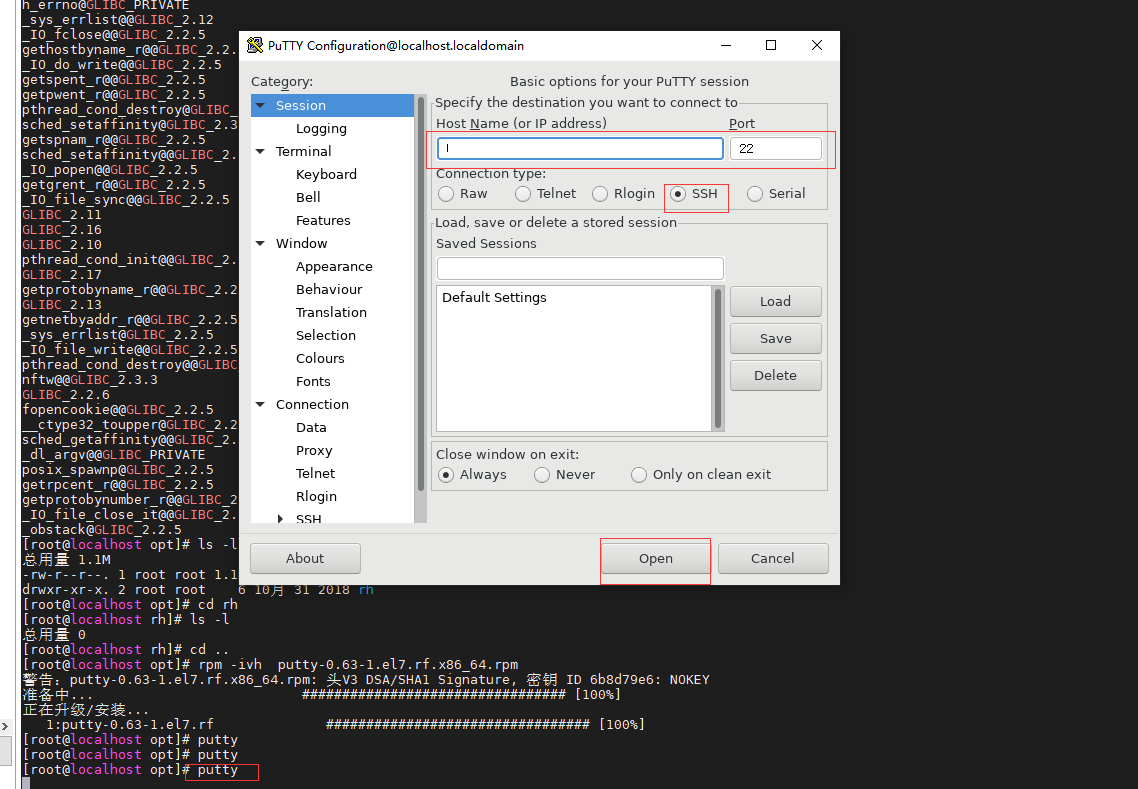Open the Fonts settings category

coord(313,382)
